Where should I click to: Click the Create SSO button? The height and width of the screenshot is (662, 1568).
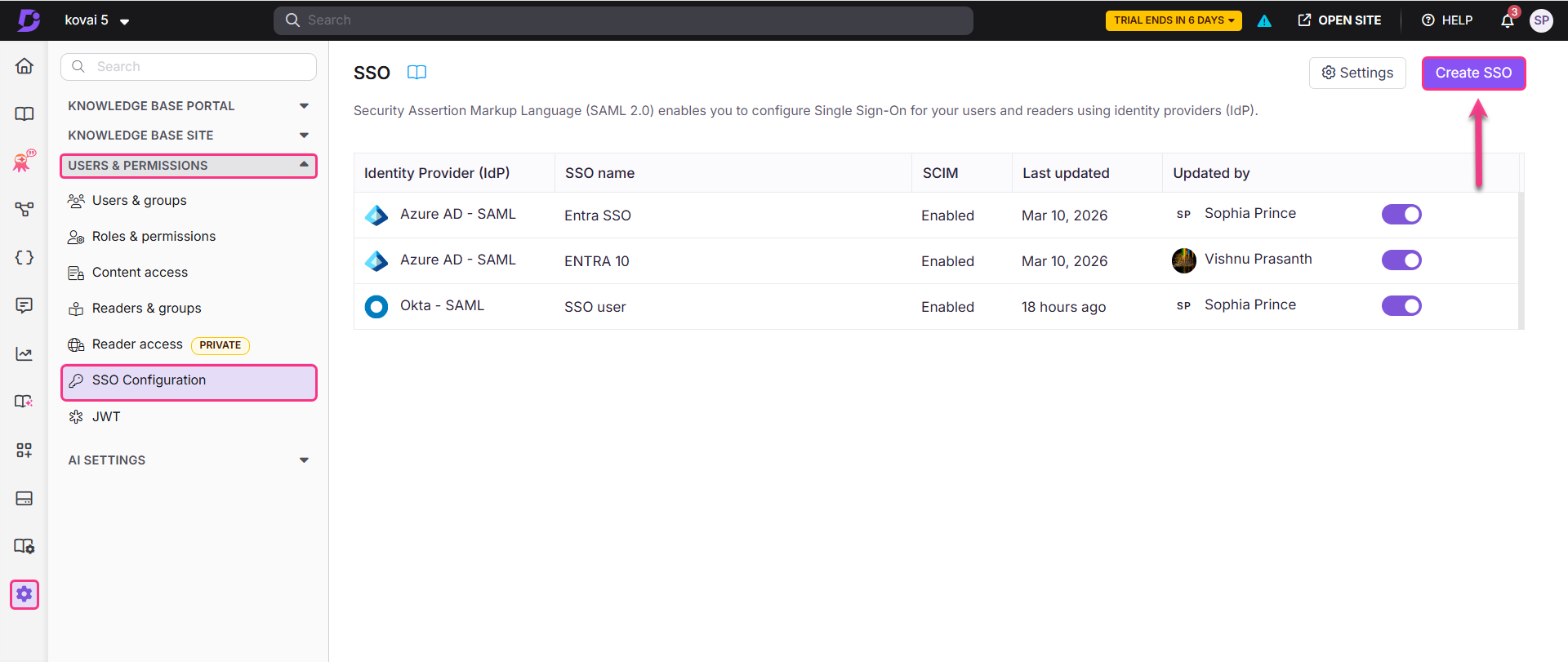coord(1473,73)
